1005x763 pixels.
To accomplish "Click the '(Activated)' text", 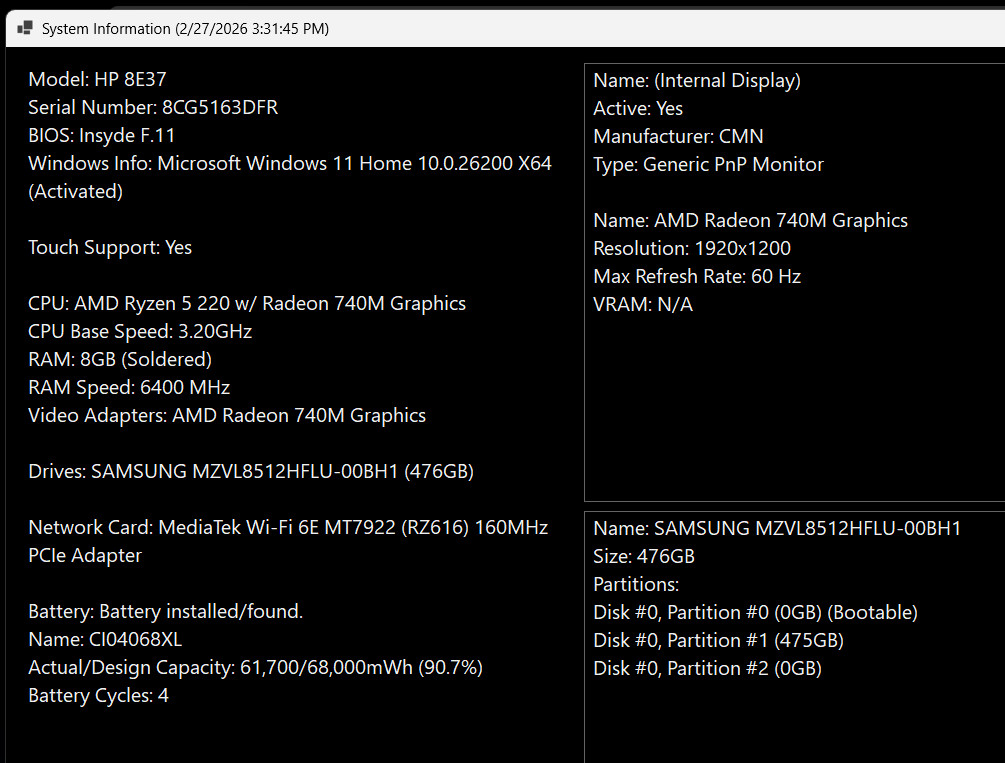I will coord(76,191).
